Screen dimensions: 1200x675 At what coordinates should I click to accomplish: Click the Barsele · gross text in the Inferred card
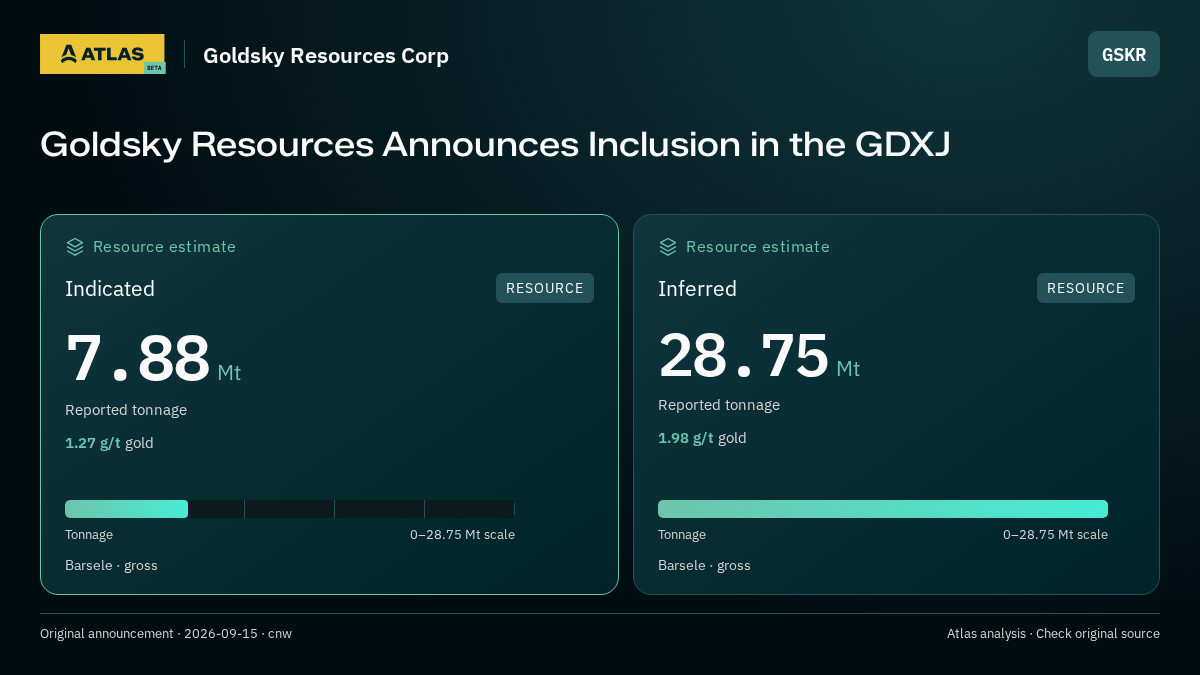[704, 566]
